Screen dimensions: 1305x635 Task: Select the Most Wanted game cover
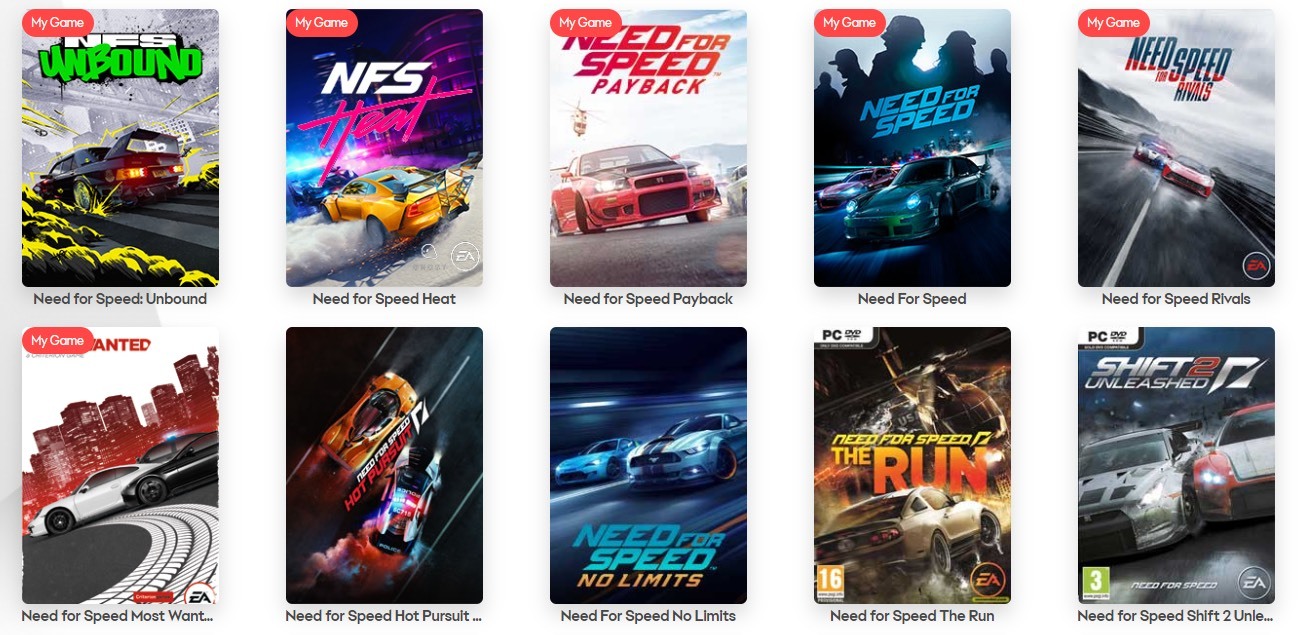(120, 465)
